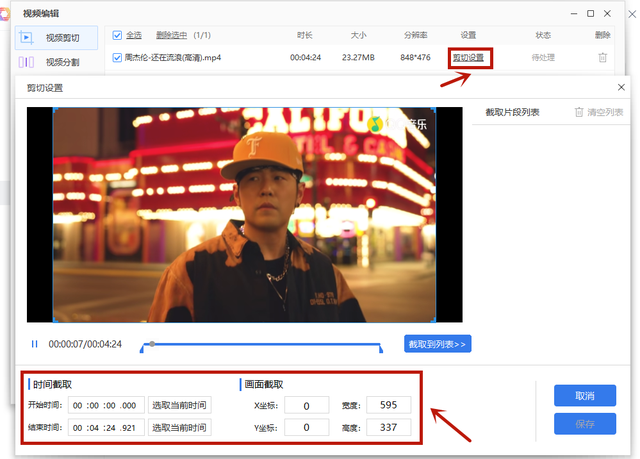Image resolution: width=640 pixels, height=459 pixels.
Task: Click the file name 周杰伦-还在流浪(高清).mp4
Action: (x=173, y=58)
